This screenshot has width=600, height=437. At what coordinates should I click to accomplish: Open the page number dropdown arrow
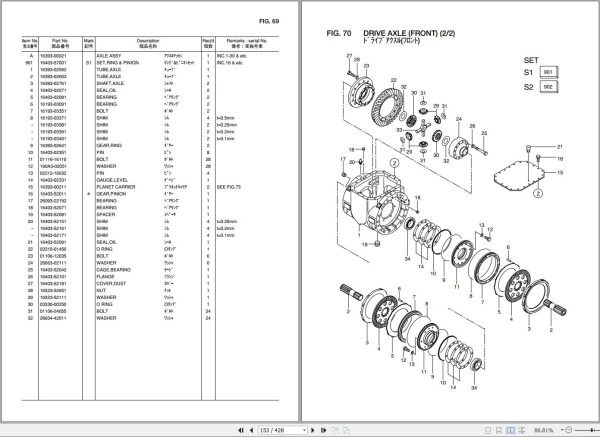pos(305,430)
